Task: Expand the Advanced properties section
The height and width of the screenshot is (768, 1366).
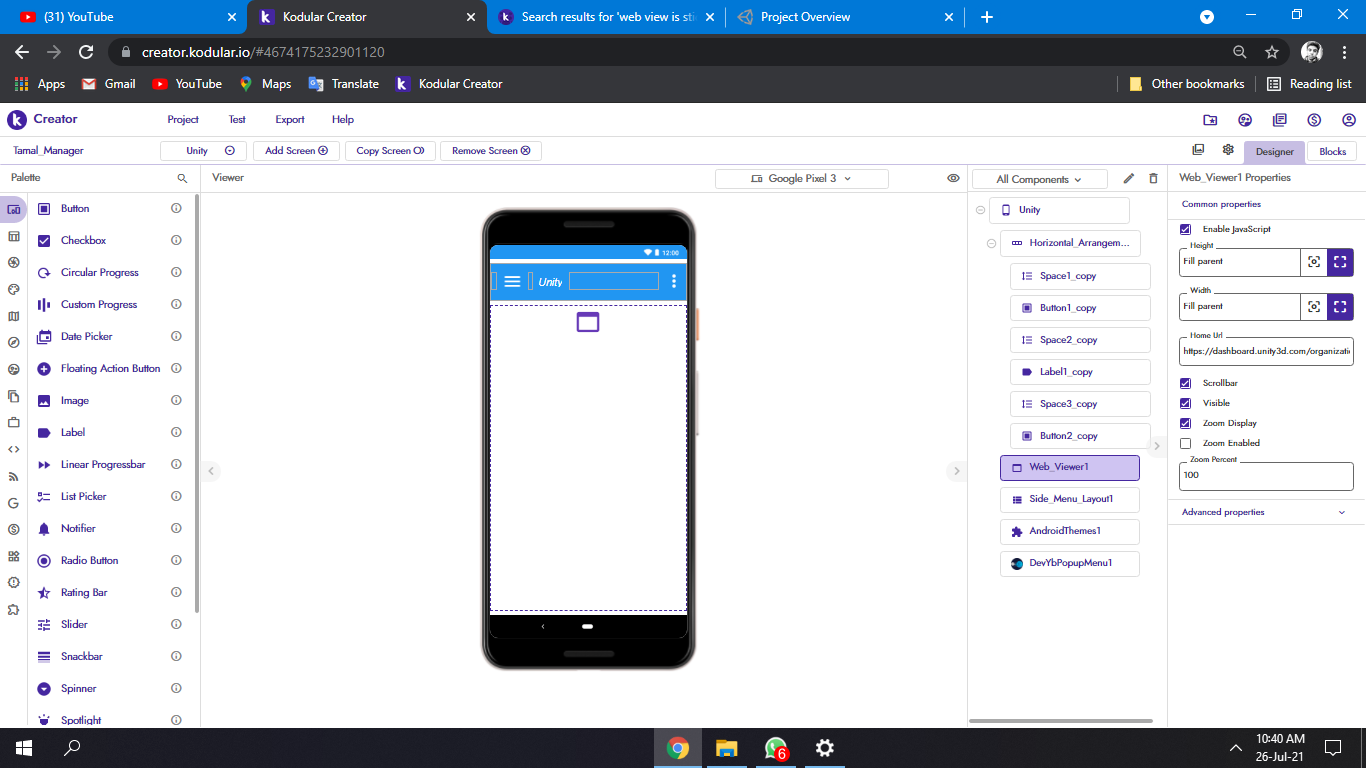Action: coord(1266,512)
